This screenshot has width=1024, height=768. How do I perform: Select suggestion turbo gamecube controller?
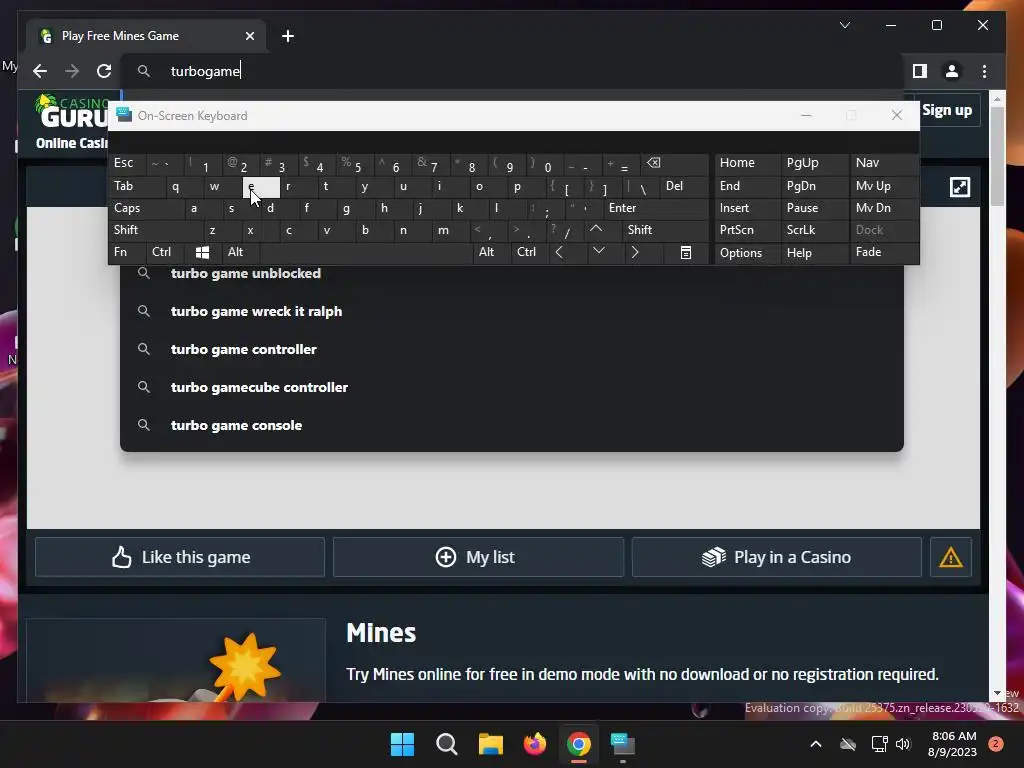512,387
